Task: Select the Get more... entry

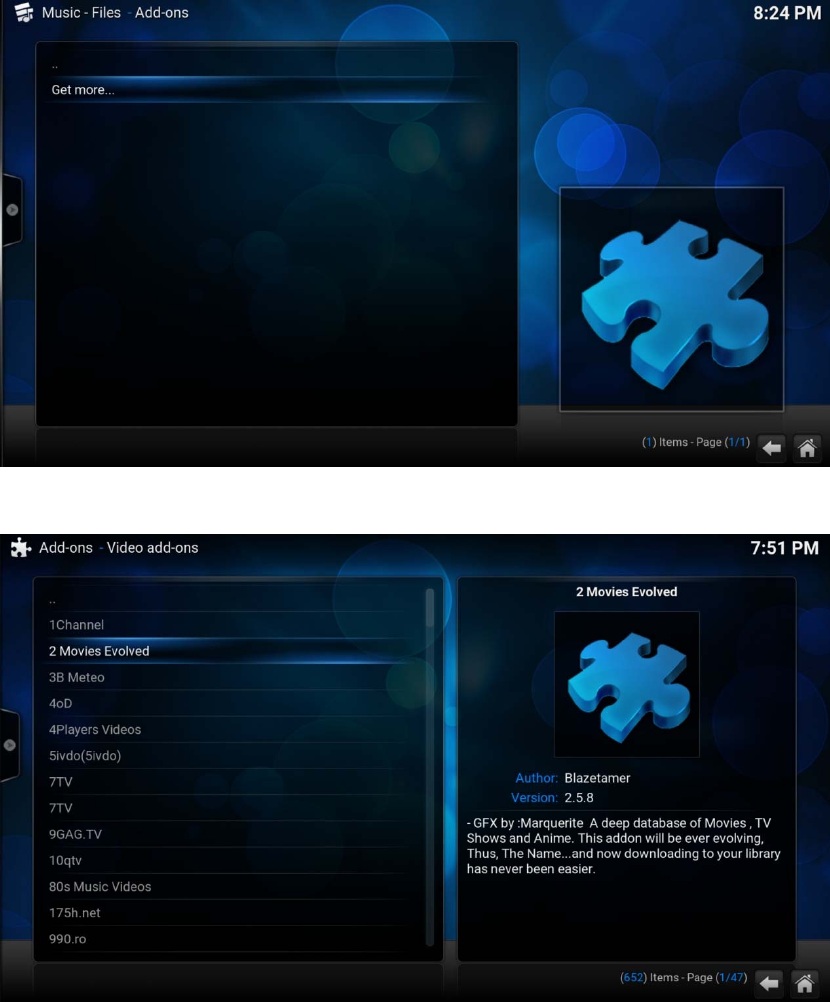Action: pos(268,90)
